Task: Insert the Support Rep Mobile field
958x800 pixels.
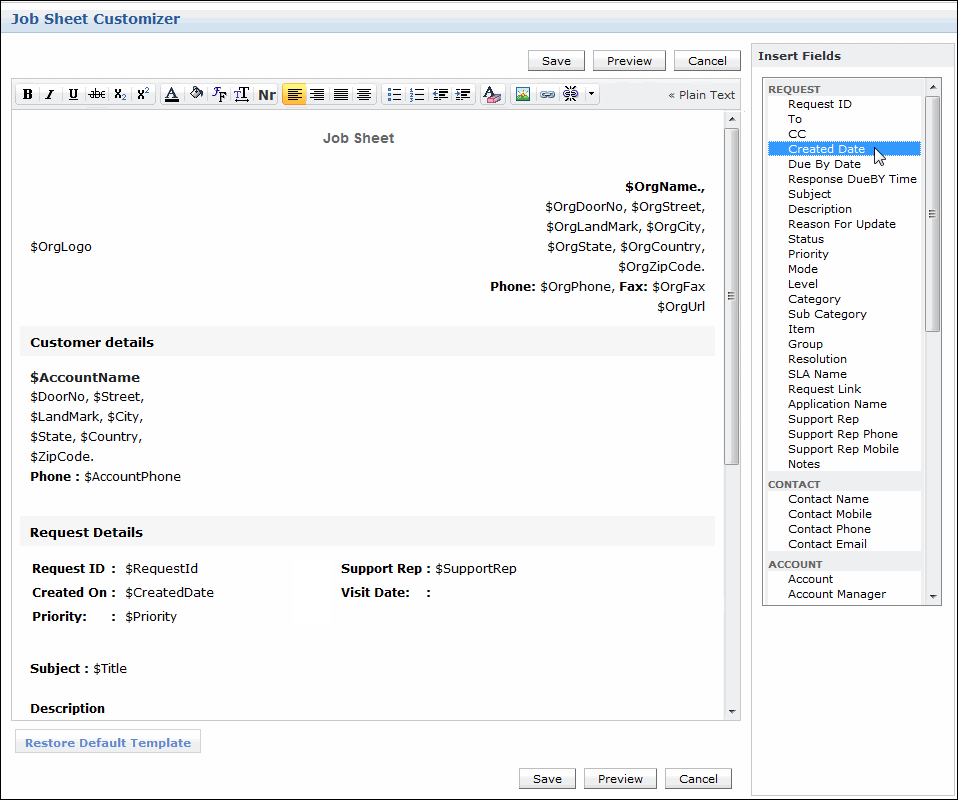Action: tap(843, 449)
